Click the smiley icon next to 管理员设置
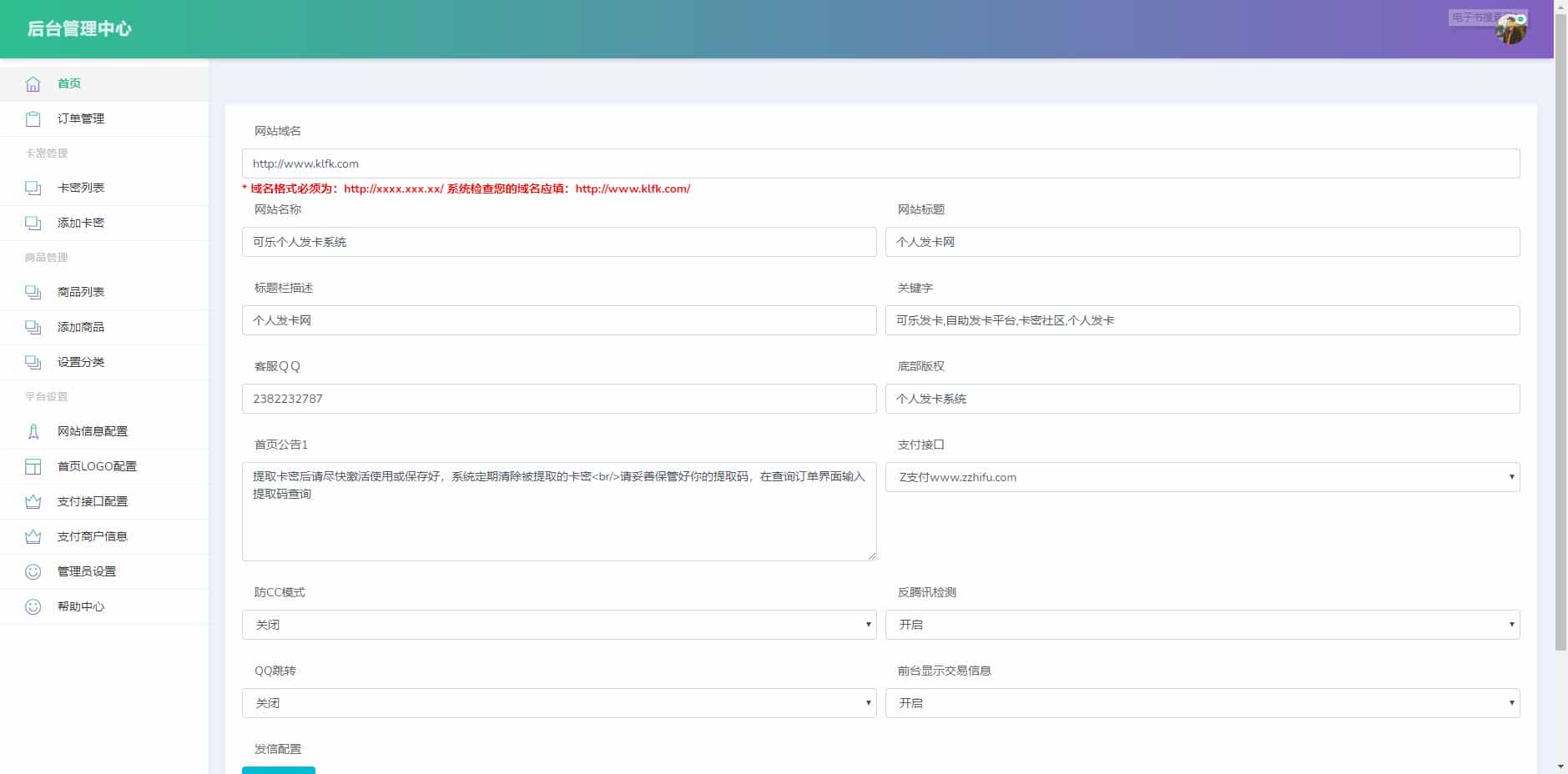Screen dimensions: 1568x774 point(33,571)
